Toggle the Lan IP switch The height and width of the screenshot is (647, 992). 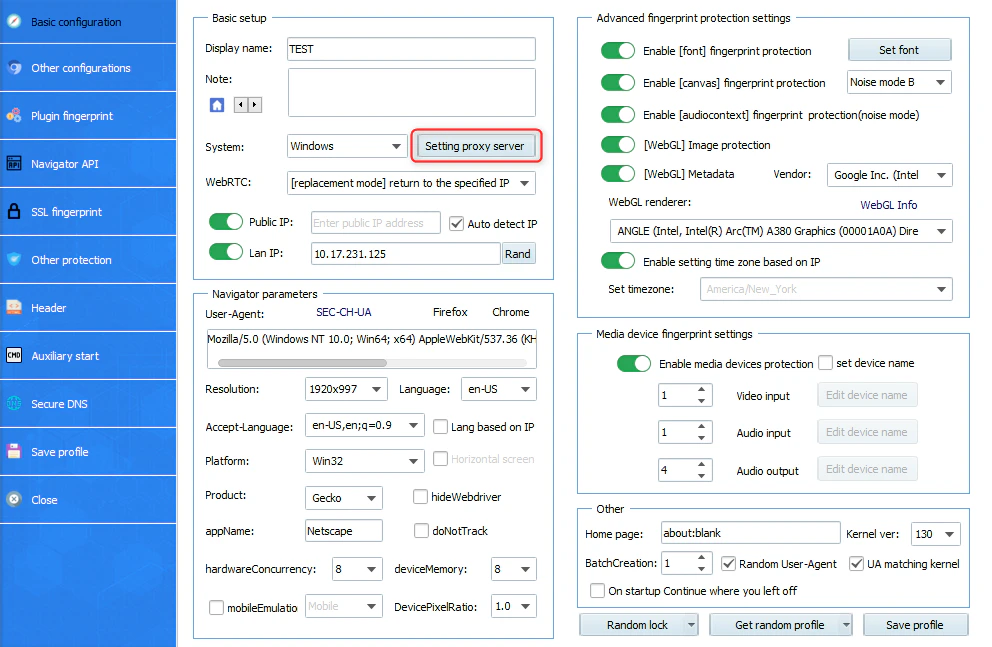[x=226, y=252]
